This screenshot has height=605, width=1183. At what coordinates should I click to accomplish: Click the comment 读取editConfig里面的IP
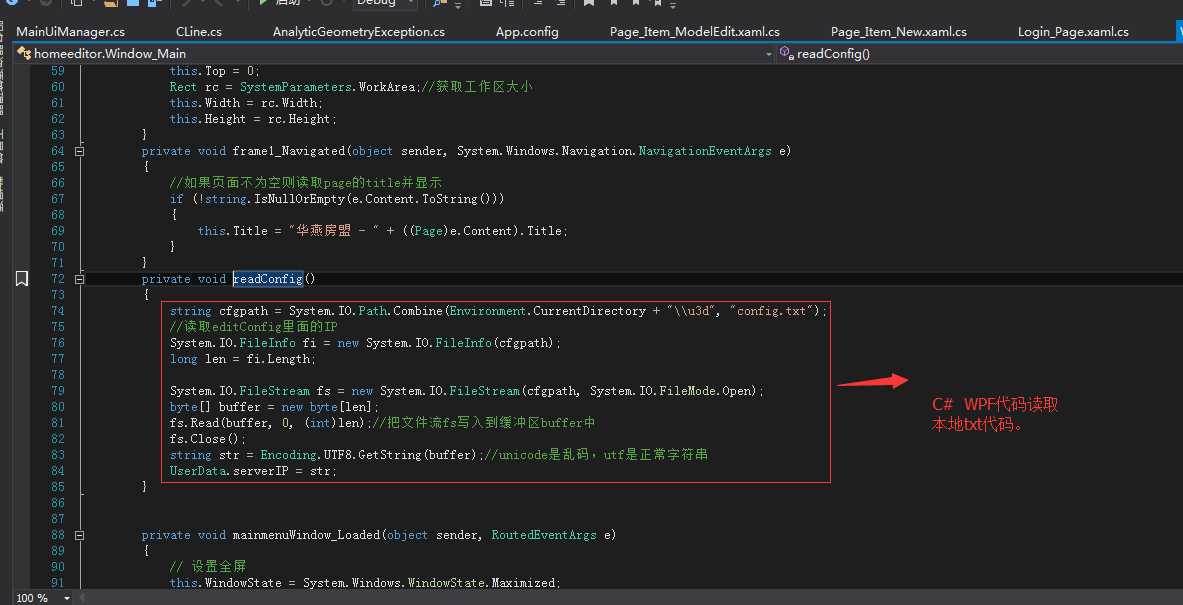pos(254,327)
